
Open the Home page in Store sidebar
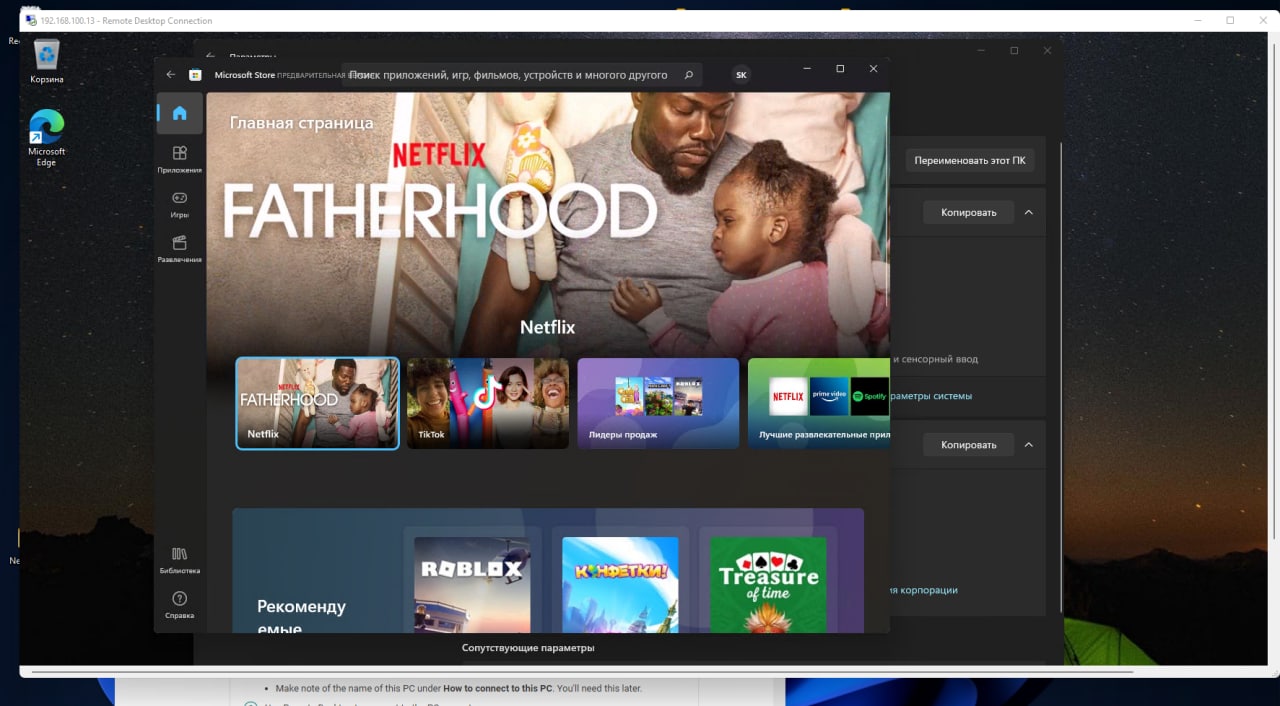tap(179, 113)
